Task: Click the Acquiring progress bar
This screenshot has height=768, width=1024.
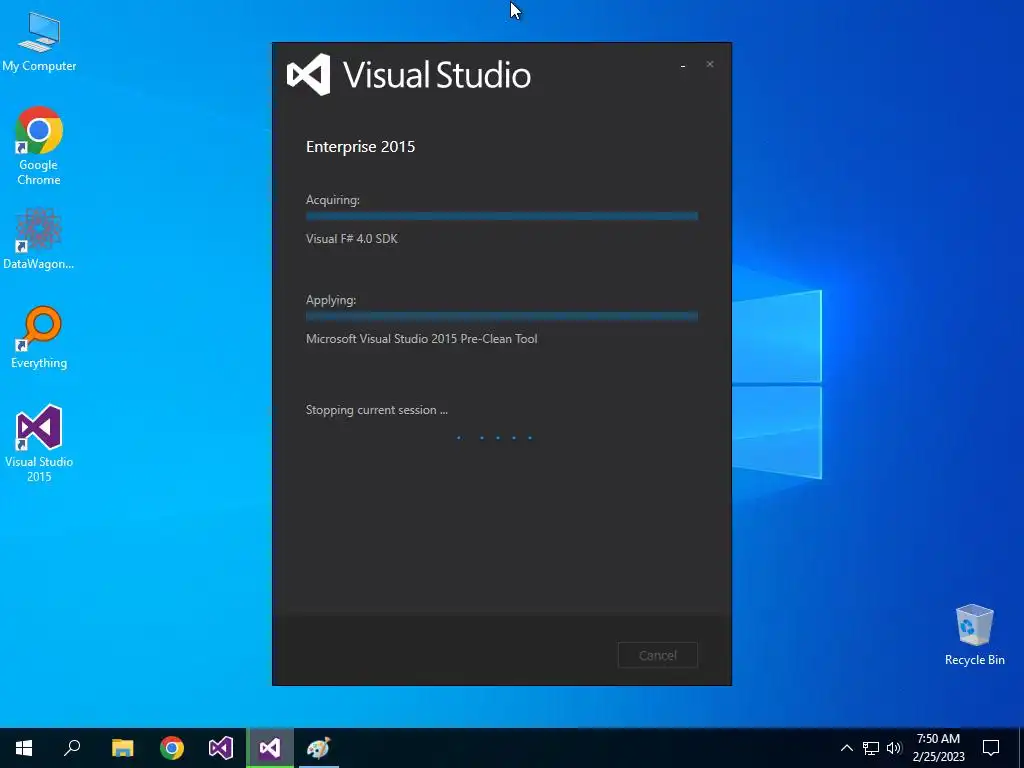Action: (x=502, y=216)
